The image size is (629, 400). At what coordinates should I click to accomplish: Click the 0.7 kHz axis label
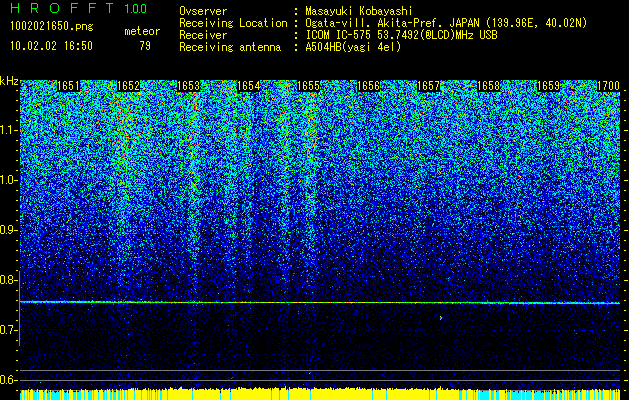point(8,330)
